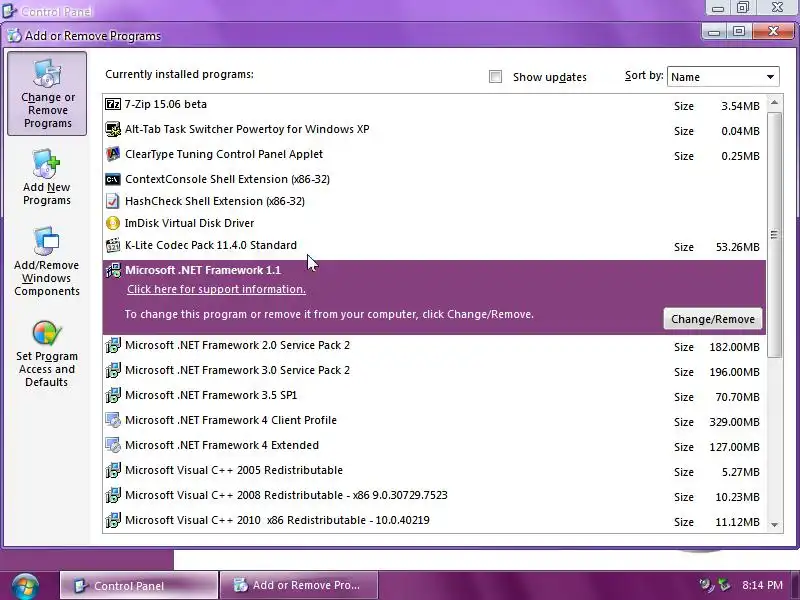Click the .NET Framework 3.0 Service Pack 2 icon
This screenshot has height=600, width=800.
tap(113, 370)
